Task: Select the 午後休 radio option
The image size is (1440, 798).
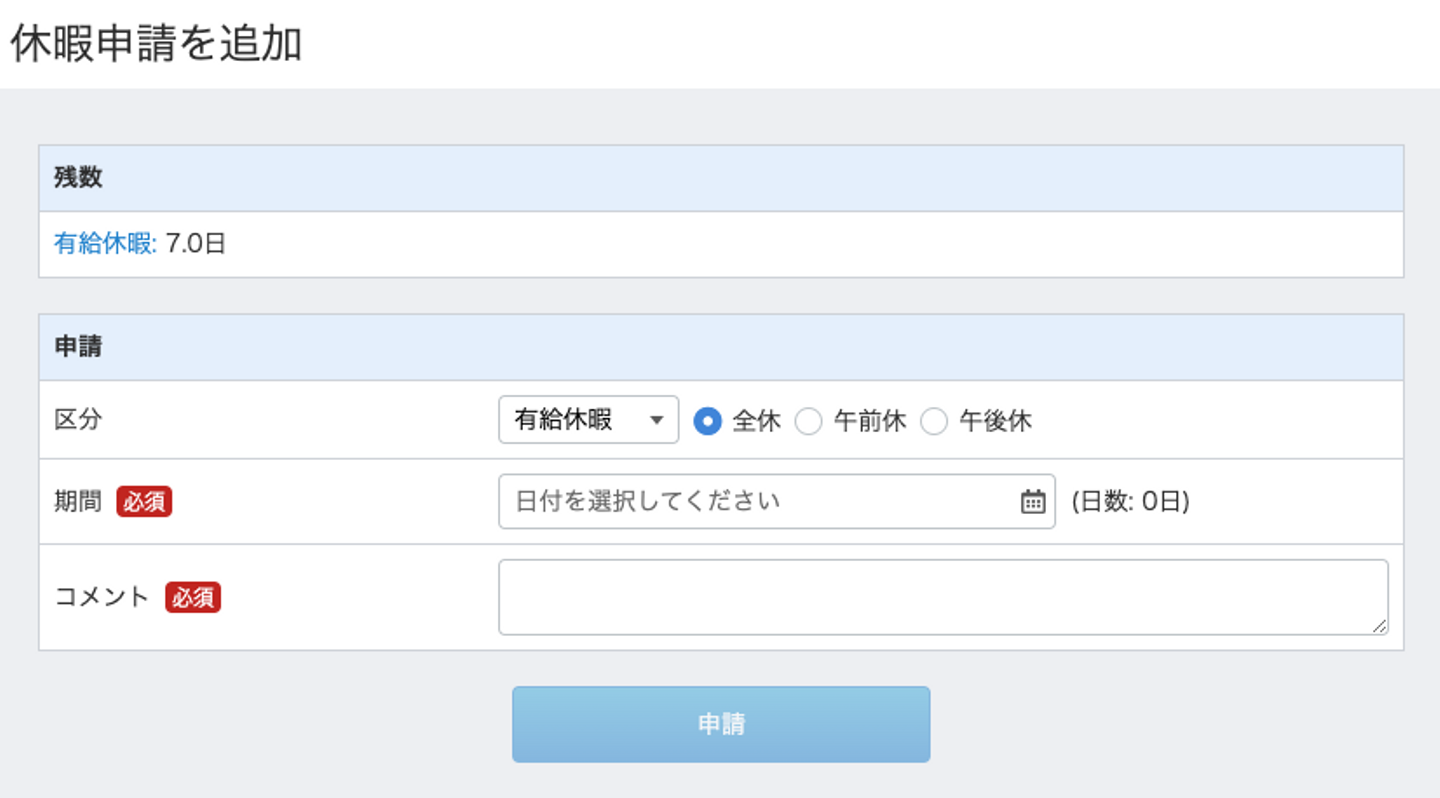Action: tap(934, 421)
